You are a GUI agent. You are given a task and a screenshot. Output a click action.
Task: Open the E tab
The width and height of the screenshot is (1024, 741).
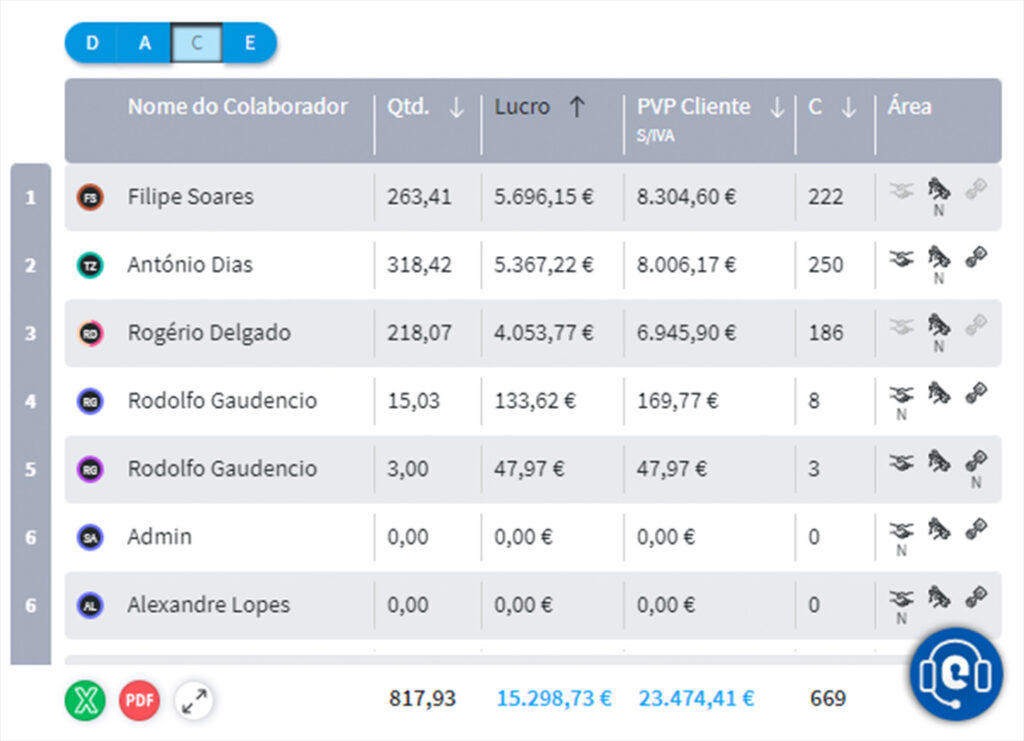pos(250,43)
